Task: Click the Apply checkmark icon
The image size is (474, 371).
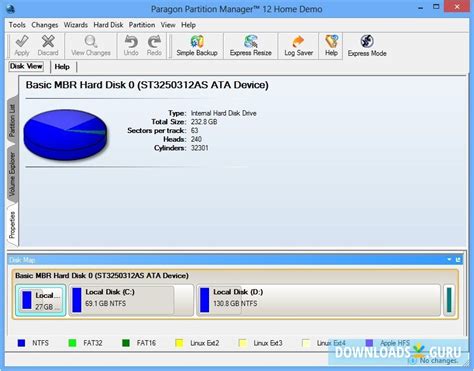Action: (22, 42)
